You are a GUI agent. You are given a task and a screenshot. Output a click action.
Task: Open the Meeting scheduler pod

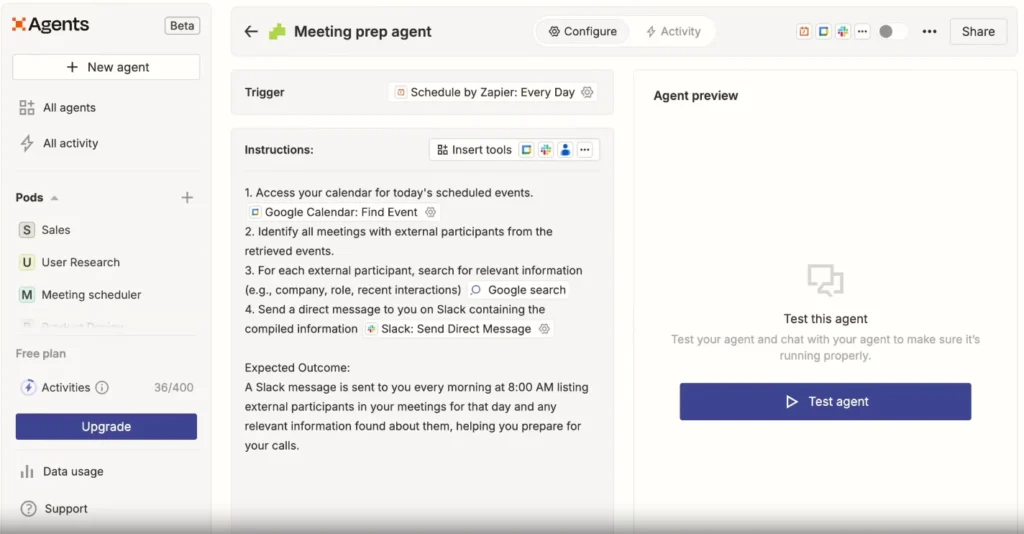(80, 295)
